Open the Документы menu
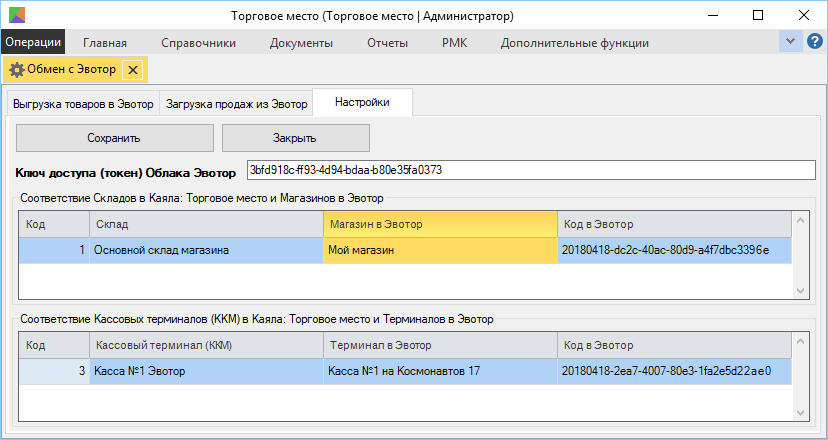Viewport: 828px width, 440px height. pyautogui.click(x=301, y=43)
